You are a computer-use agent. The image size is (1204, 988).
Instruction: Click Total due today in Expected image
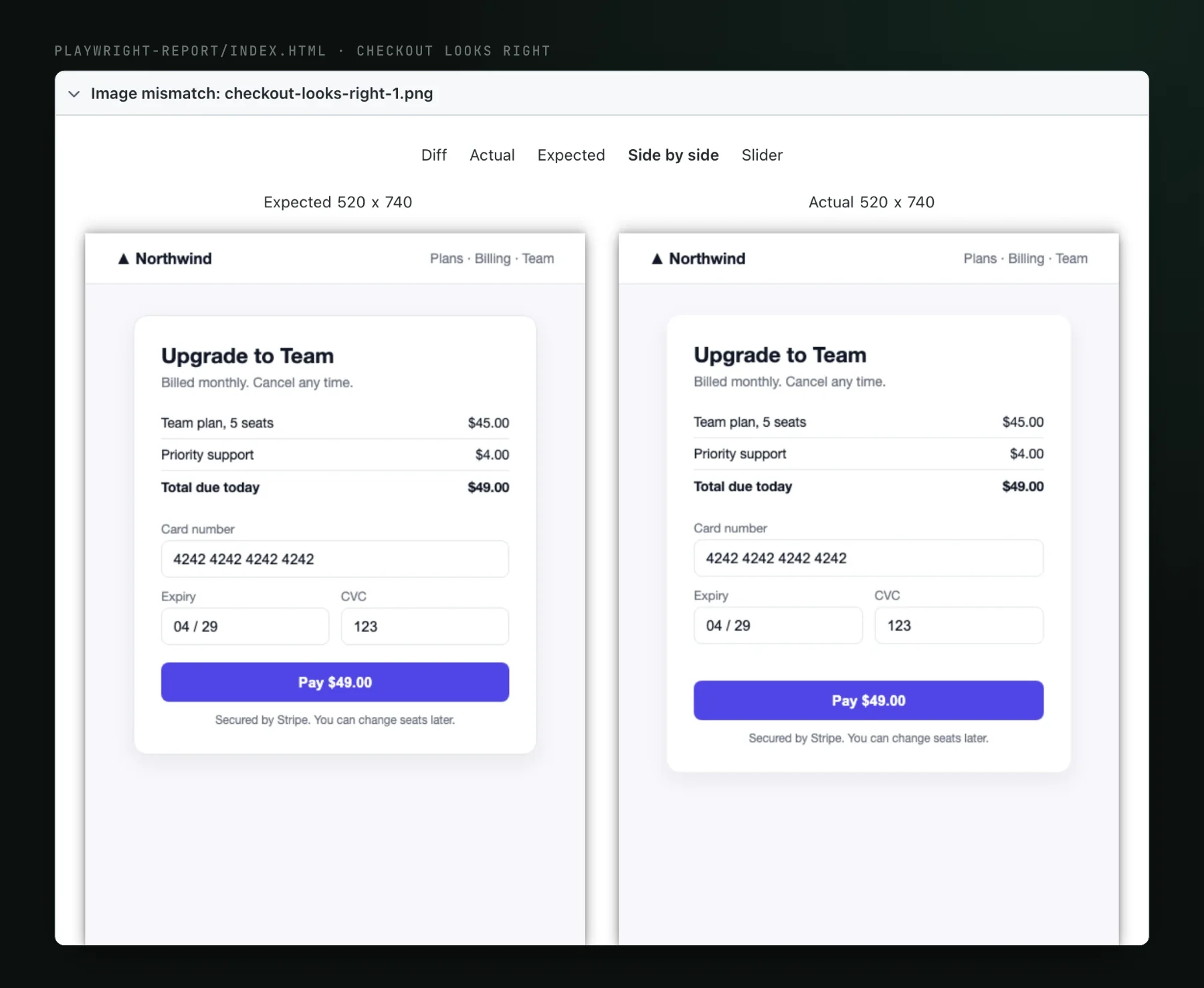pyautogui.click(x=210, y=488)
